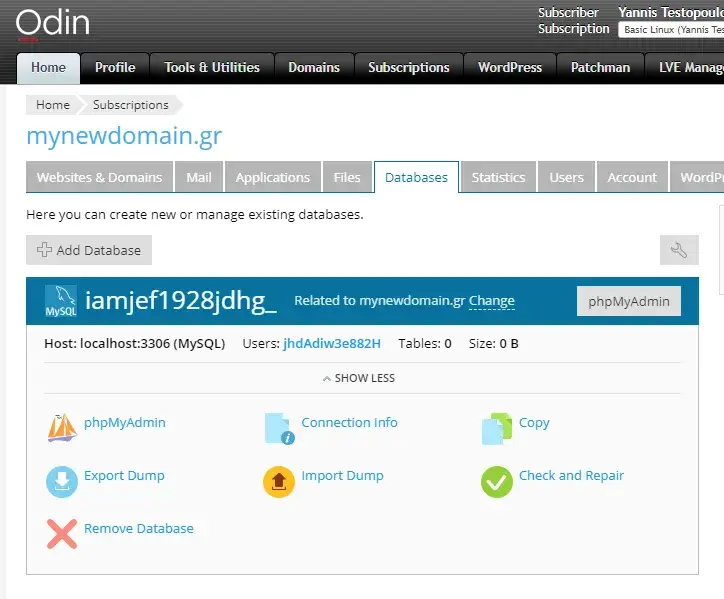724x599 pixels.
Task: Switch to the Users tab
Action: pyautogui.click(x=567, y=177)
